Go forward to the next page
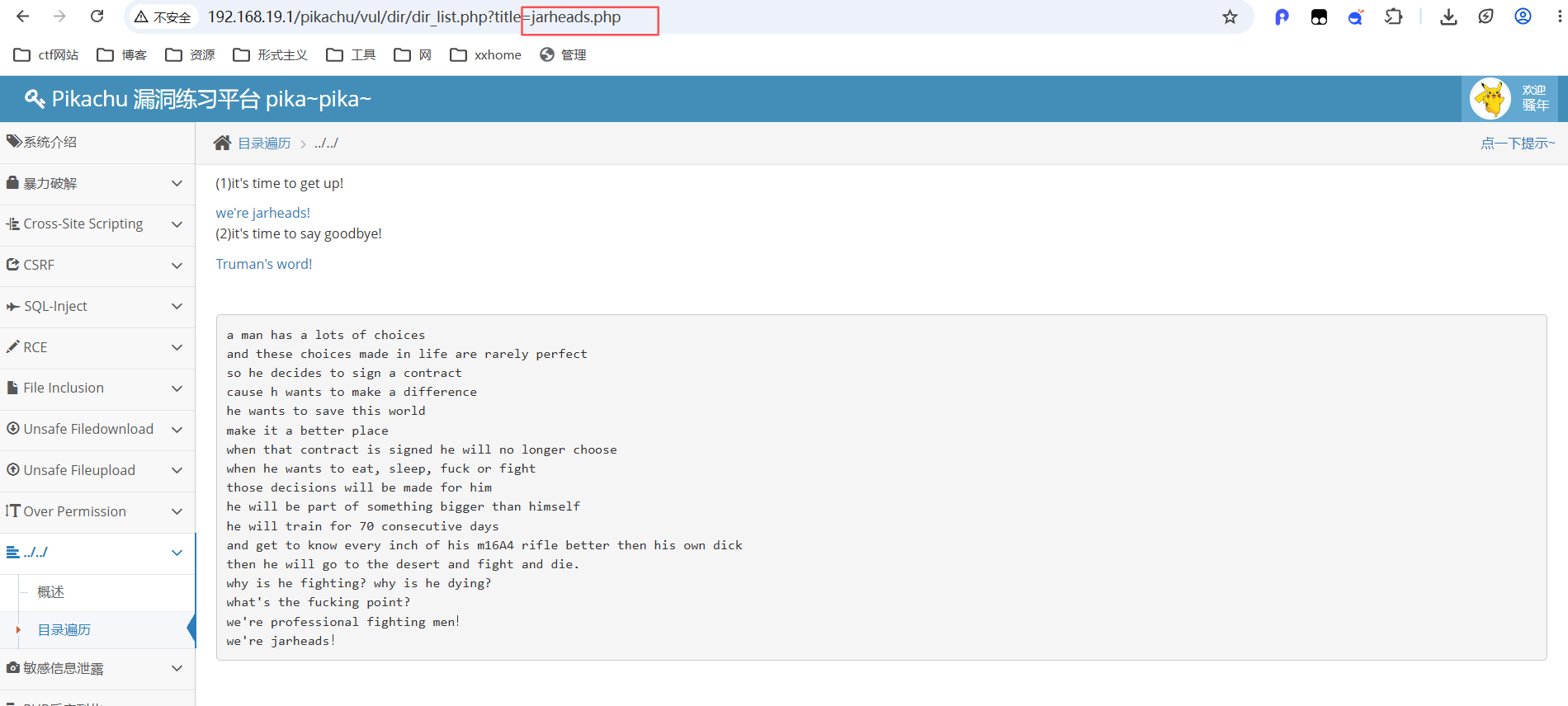Screen dimensions: 1568x706 (59, 16)
